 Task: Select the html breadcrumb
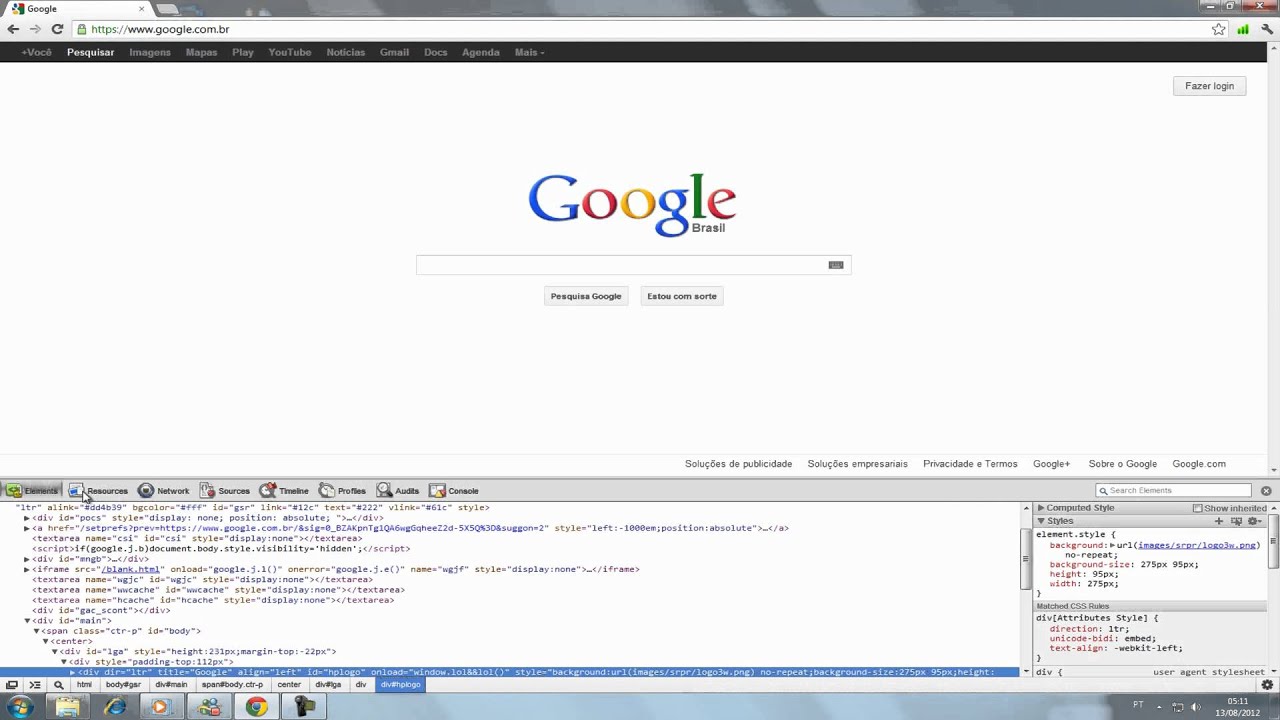pos(84,685)
